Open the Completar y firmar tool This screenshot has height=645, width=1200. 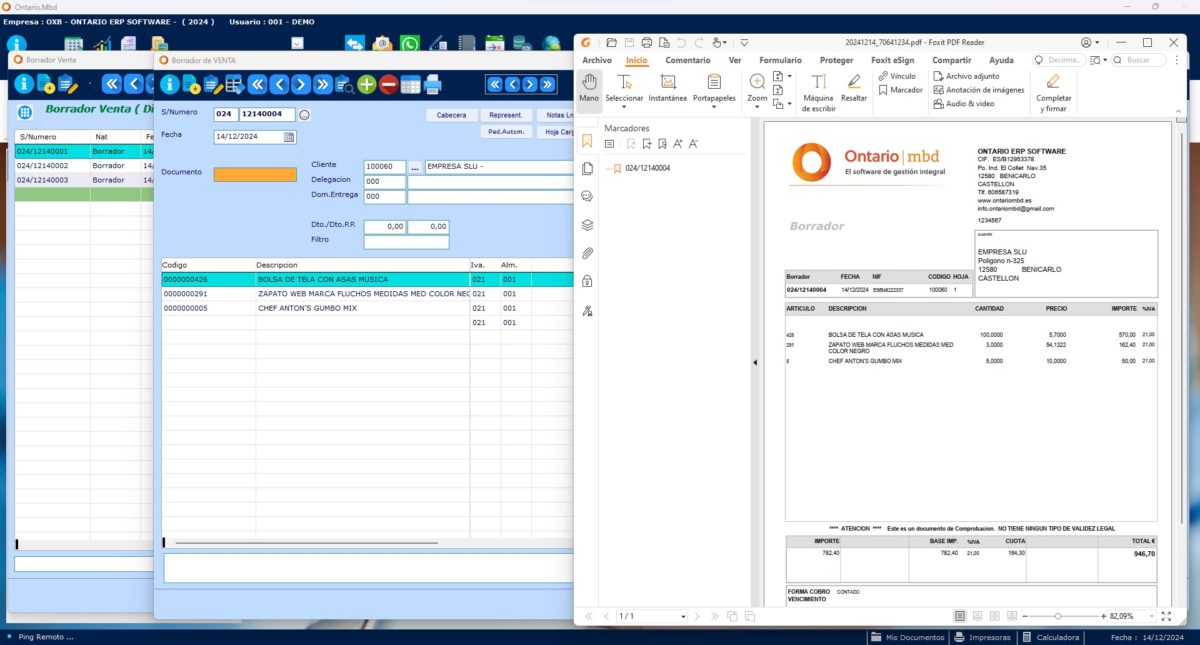[x=1053, y=92]
